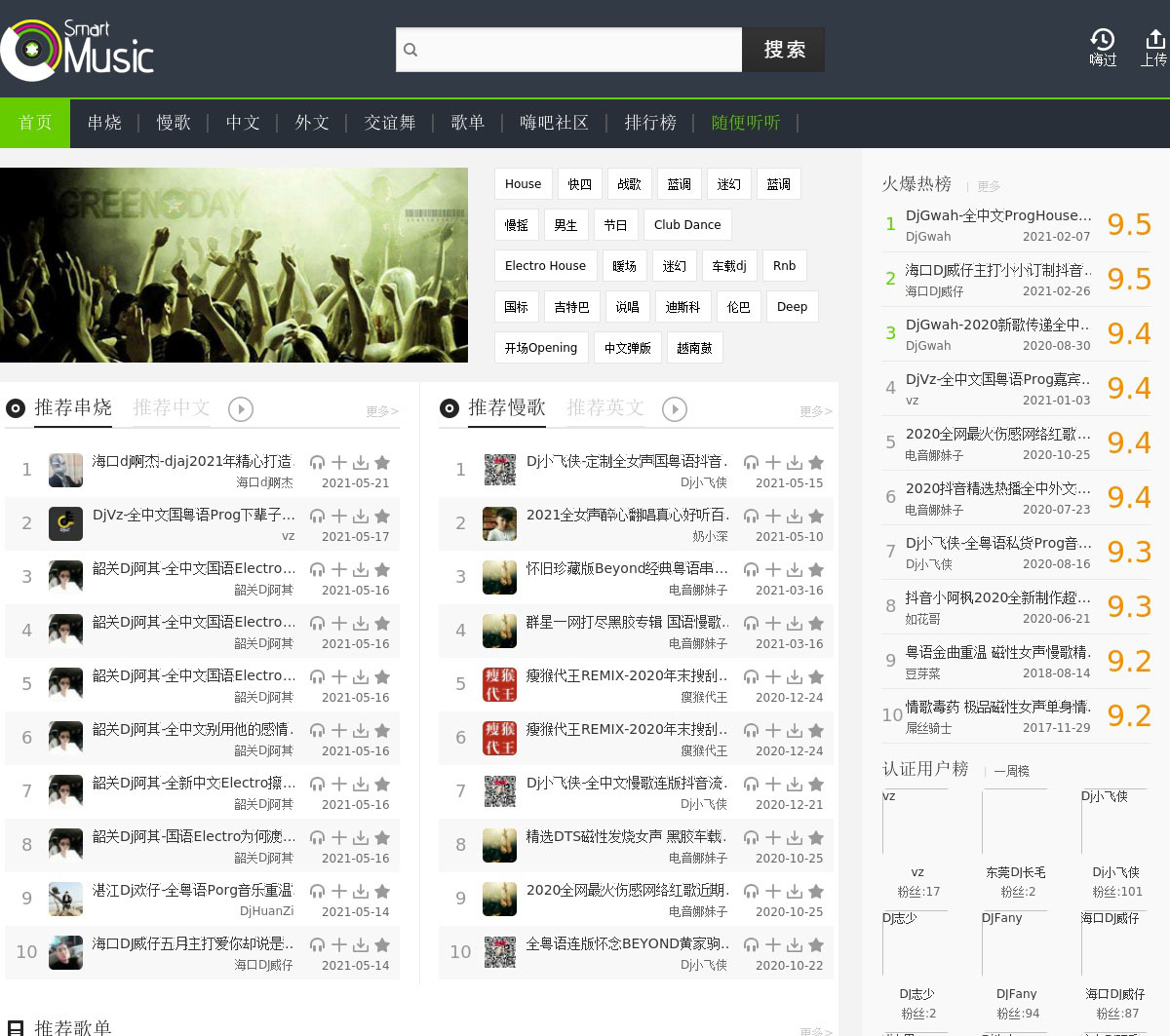Image resolution: width=1170 pixels, height=1036 pixels.
Task: Listen to 湛江Dj欢仔-全粤语Porg headphone icon
Action: (x=317, y=891)
